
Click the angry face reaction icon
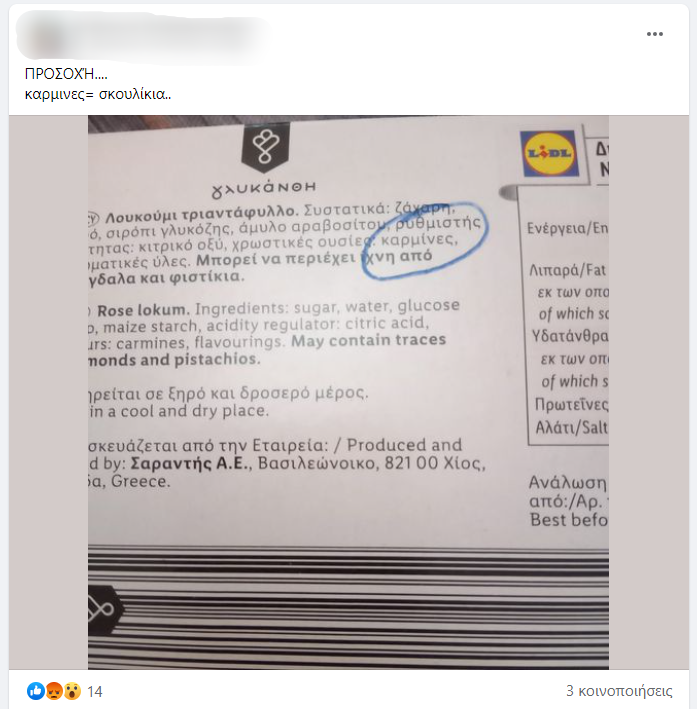click(x=54, y=691)
